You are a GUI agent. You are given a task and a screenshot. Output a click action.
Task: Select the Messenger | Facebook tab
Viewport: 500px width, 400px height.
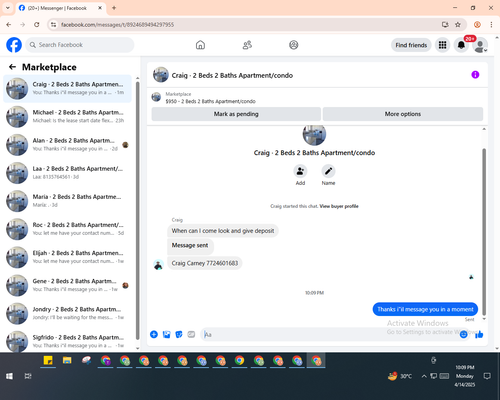(x=60, y=8)
